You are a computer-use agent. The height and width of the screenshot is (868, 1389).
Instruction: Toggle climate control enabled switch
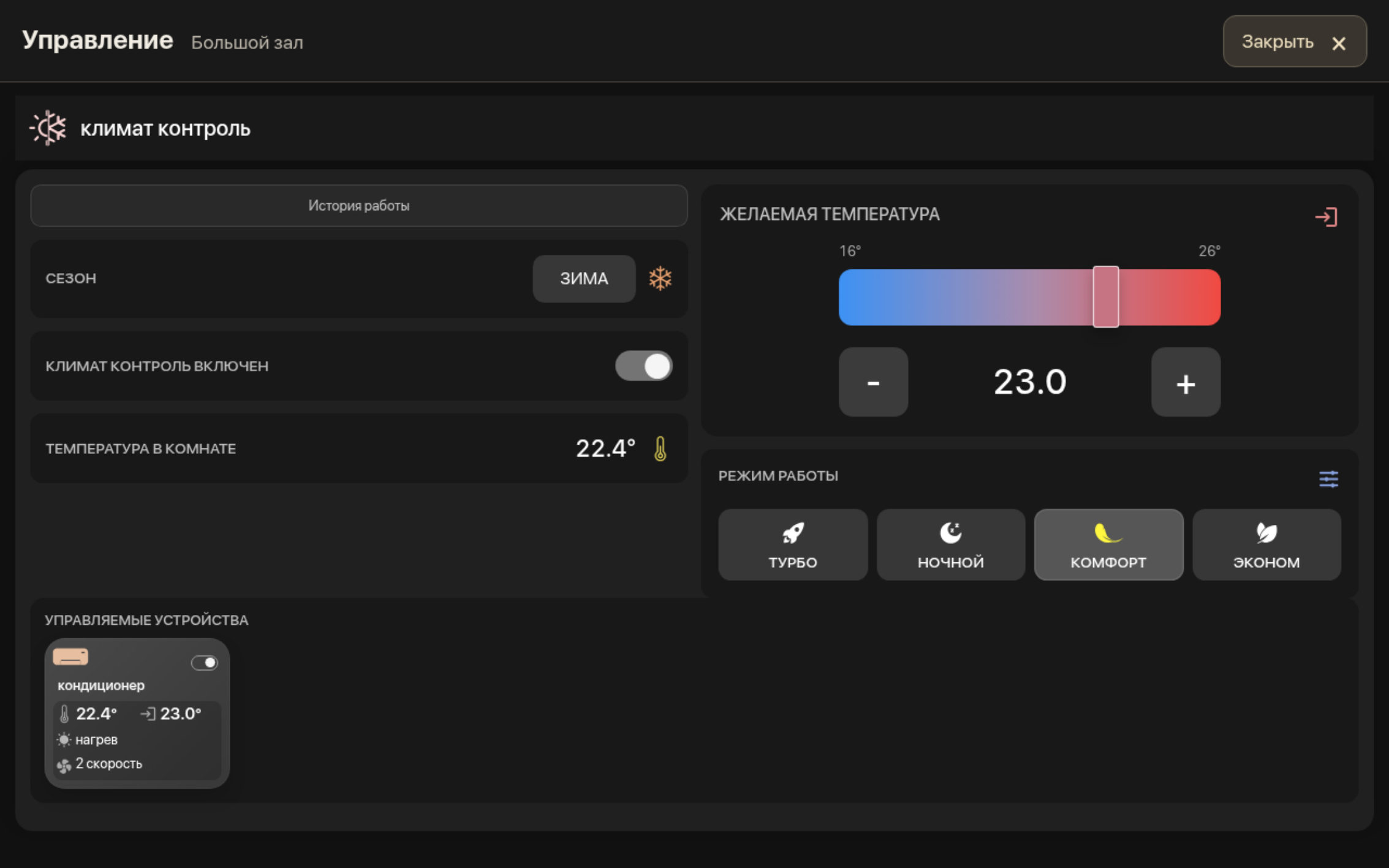coord(643,366)
